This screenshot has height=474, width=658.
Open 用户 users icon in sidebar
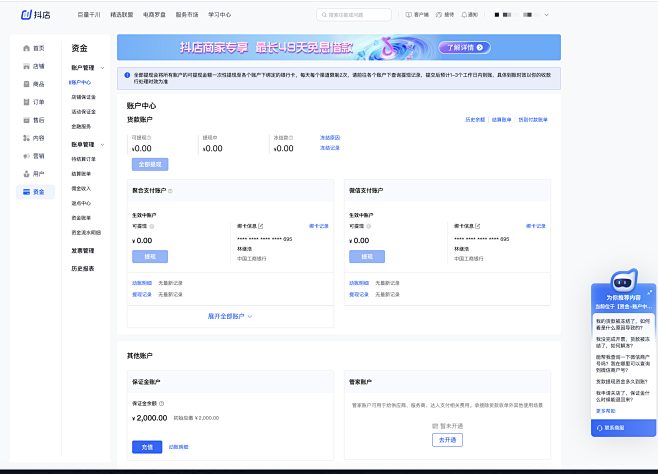tap(26, 174)
